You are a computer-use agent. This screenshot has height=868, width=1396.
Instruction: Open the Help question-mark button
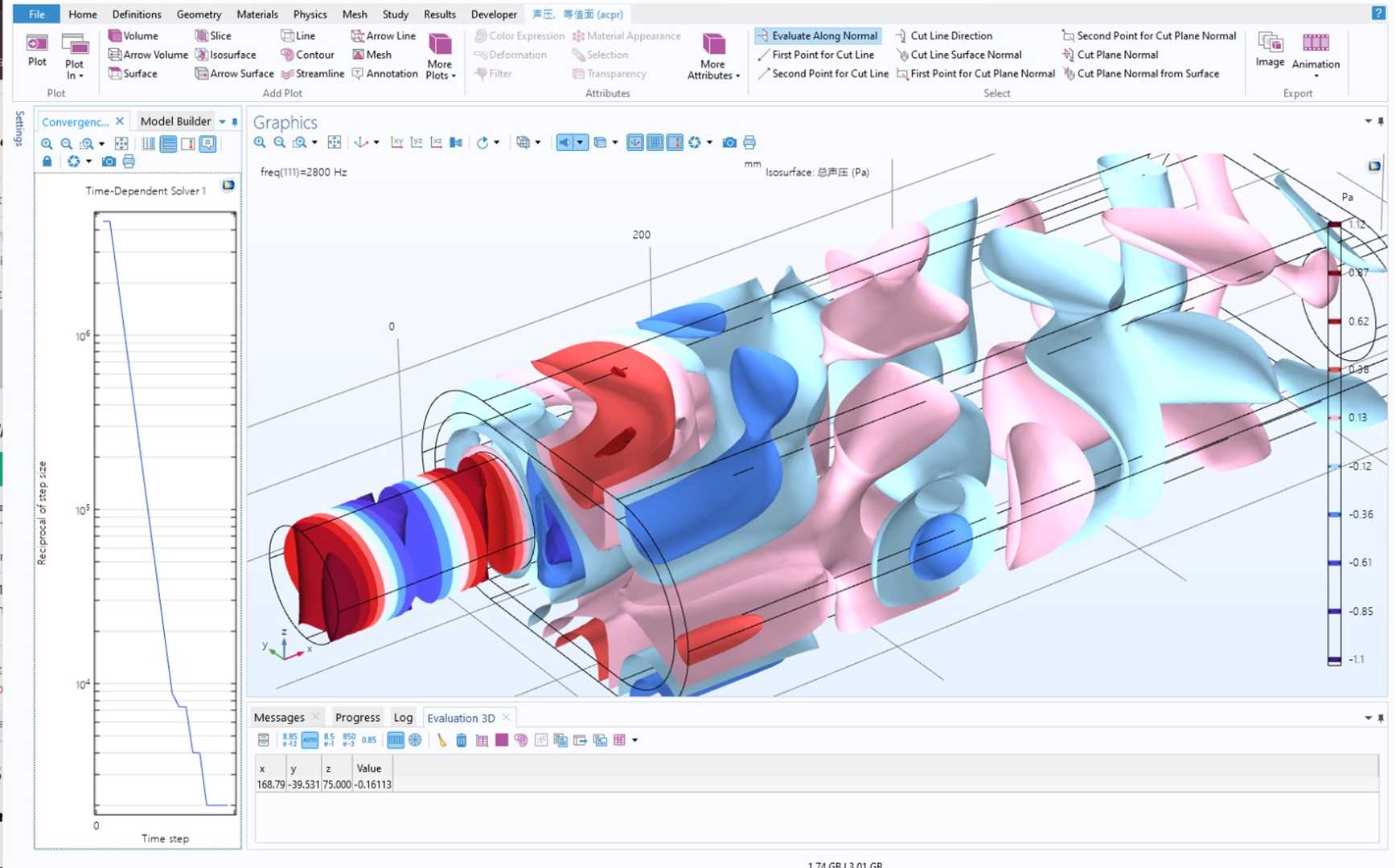(x=1377, y=14)
